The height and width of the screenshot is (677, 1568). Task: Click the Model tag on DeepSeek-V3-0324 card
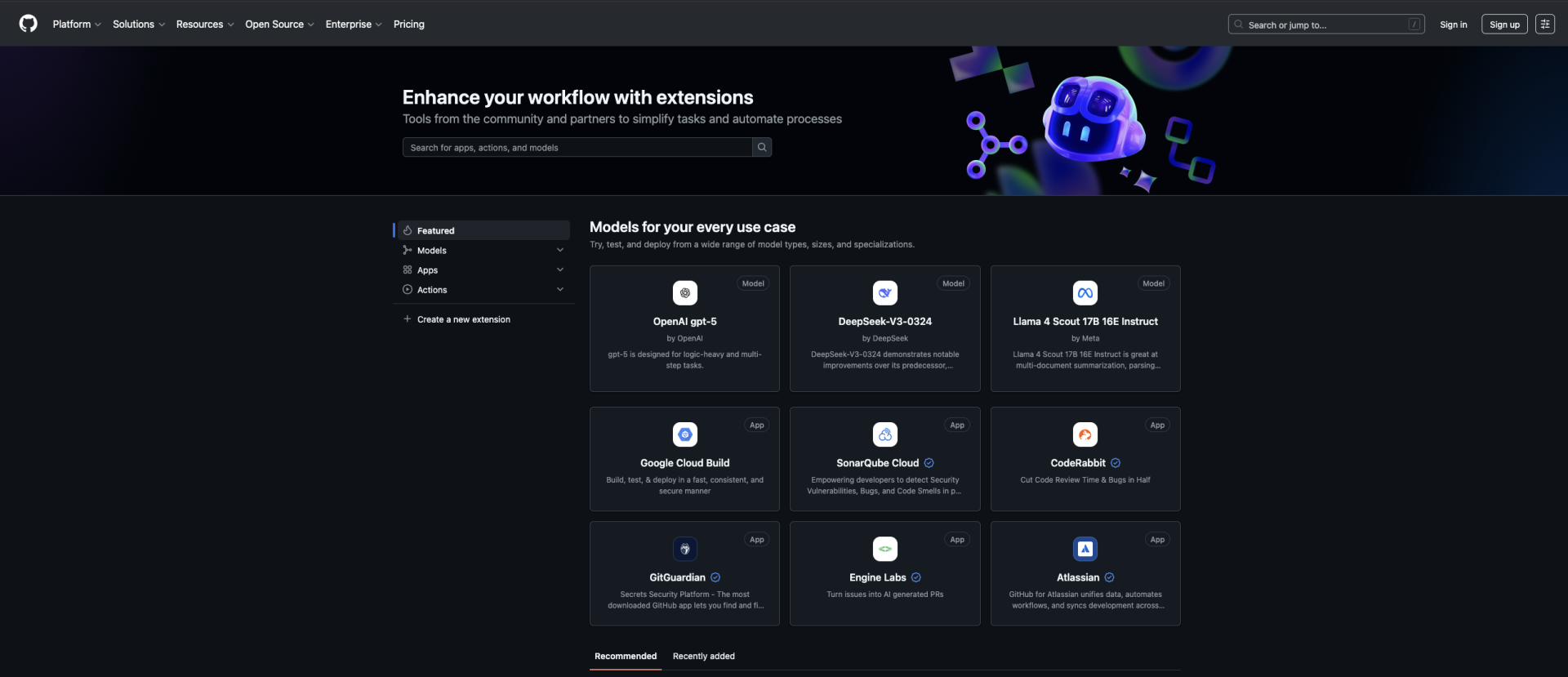click(x=953, y=283)
